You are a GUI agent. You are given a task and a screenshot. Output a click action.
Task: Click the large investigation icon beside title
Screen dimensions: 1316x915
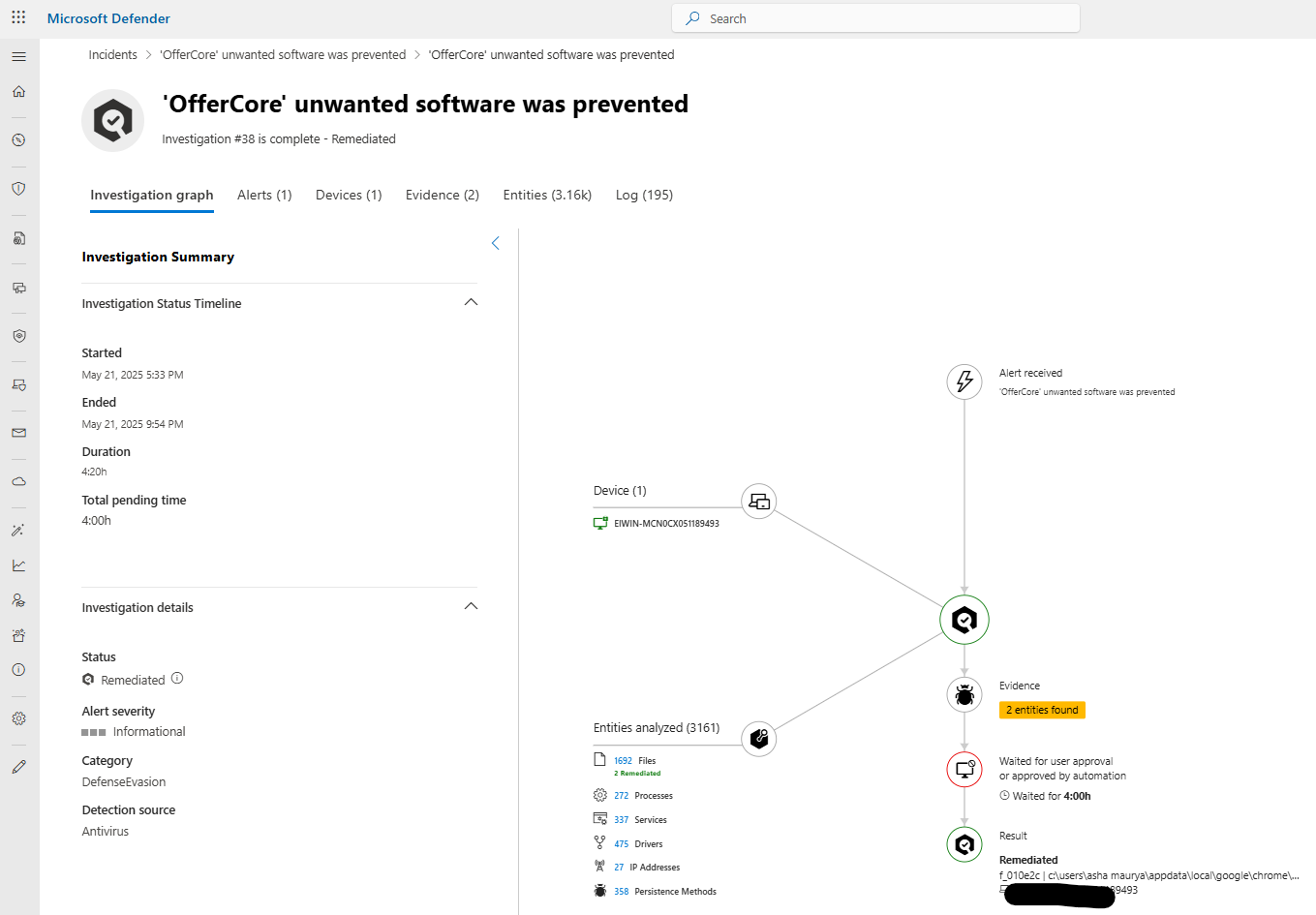point(112,121)
